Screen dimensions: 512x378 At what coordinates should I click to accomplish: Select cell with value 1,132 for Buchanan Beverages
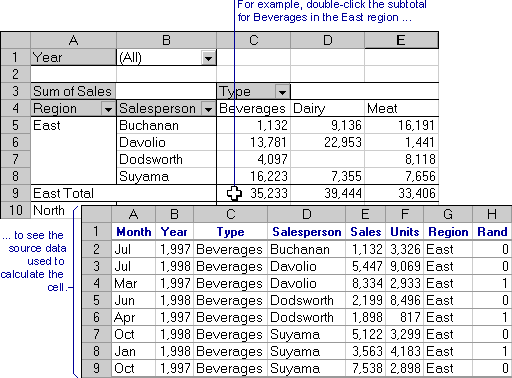pos(253,126)
